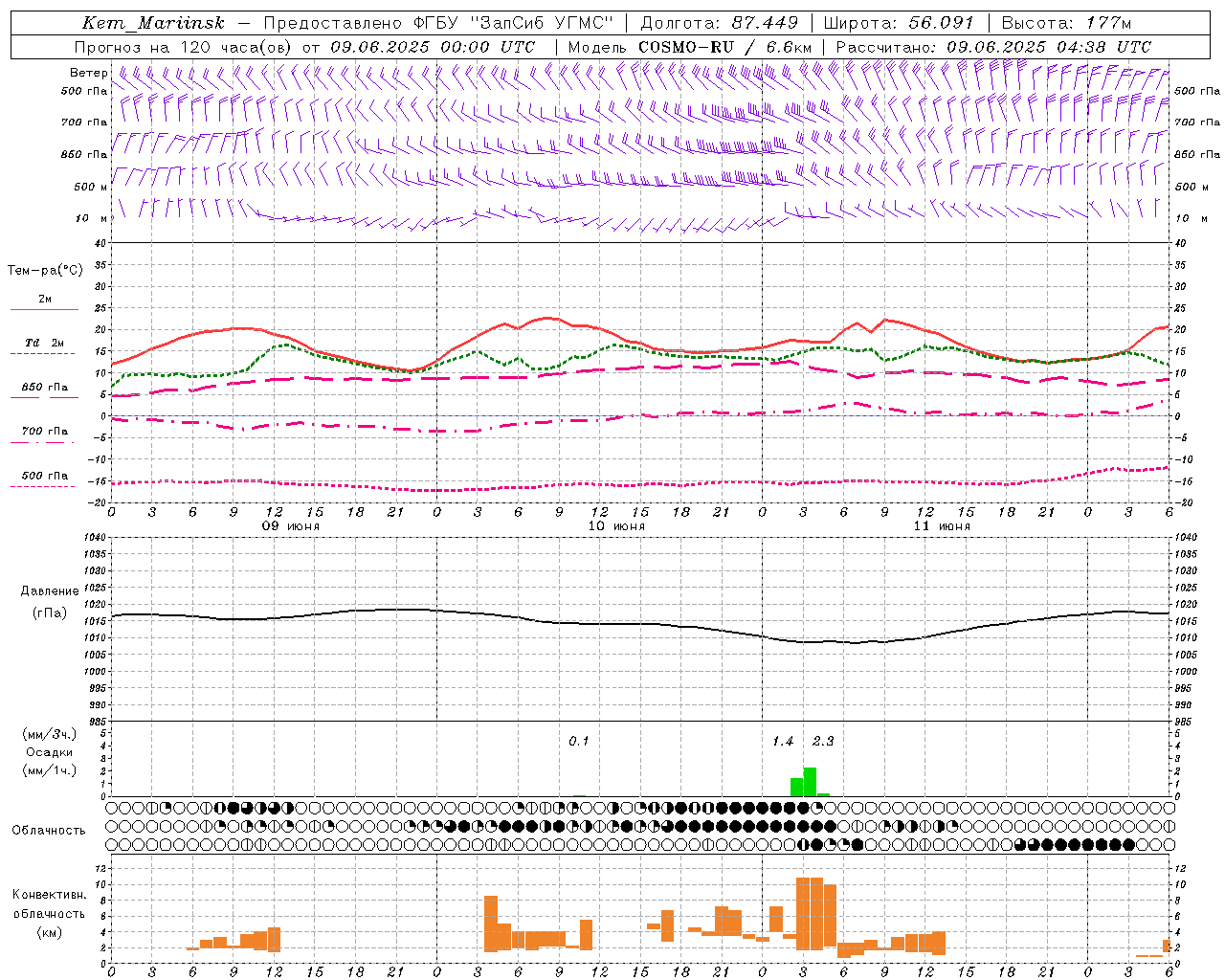Click the 'Широта: 56.091' latitude value
This screenshot has height=980, width=1225.
[899, 23]
